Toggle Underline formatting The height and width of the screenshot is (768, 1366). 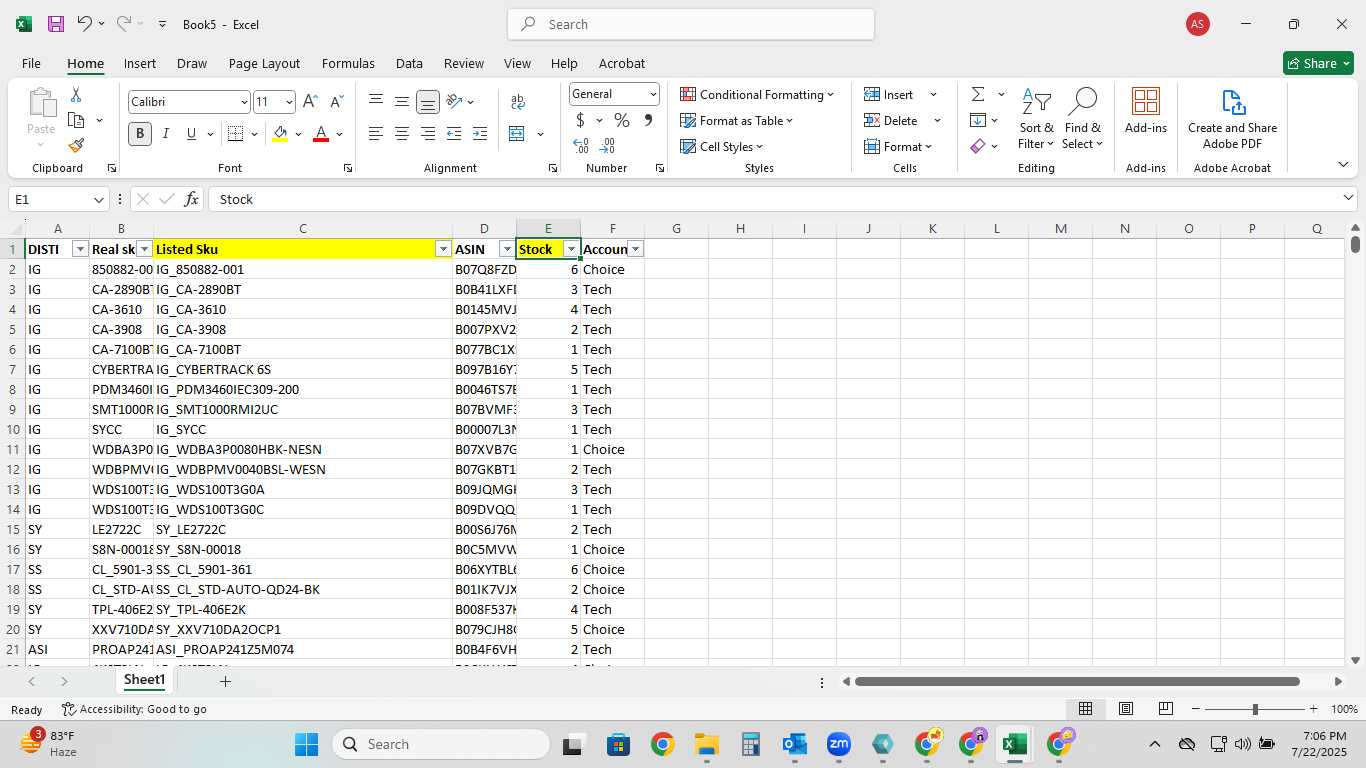(191, 134)
